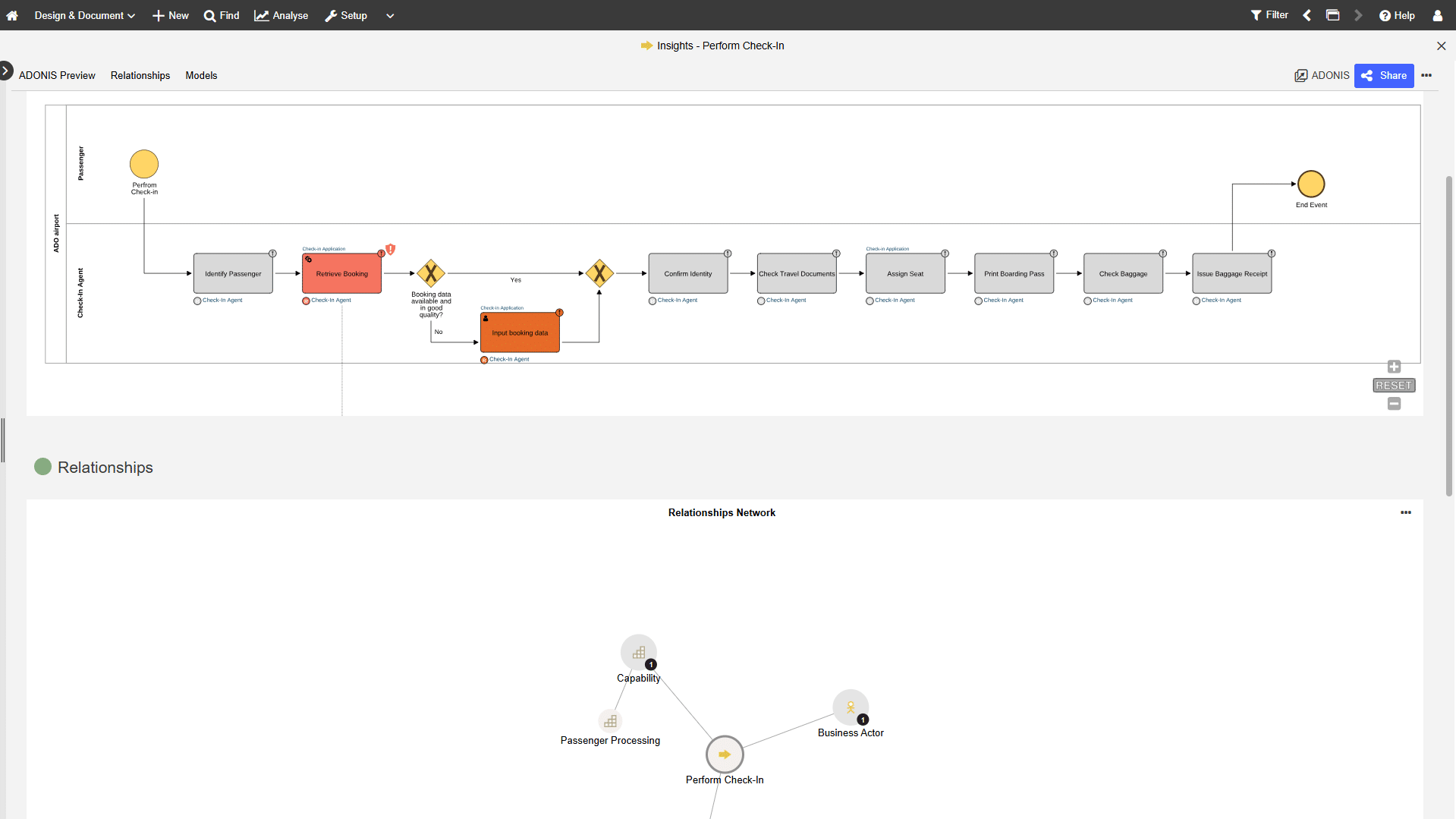
Task: Click the blue Share button
Action: pos(1384,75)
